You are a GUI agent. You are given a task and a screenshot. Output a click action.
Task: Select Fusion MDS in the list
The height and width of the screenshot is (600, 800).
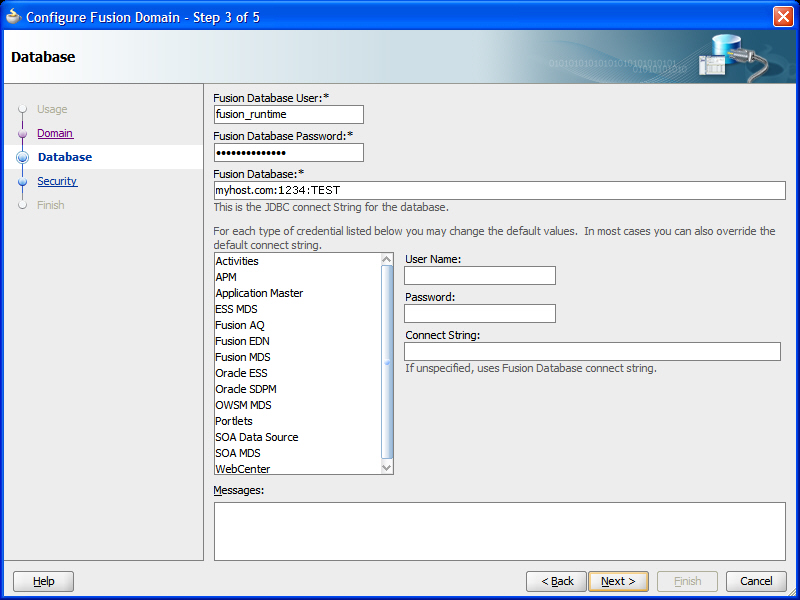pos(298,357)
